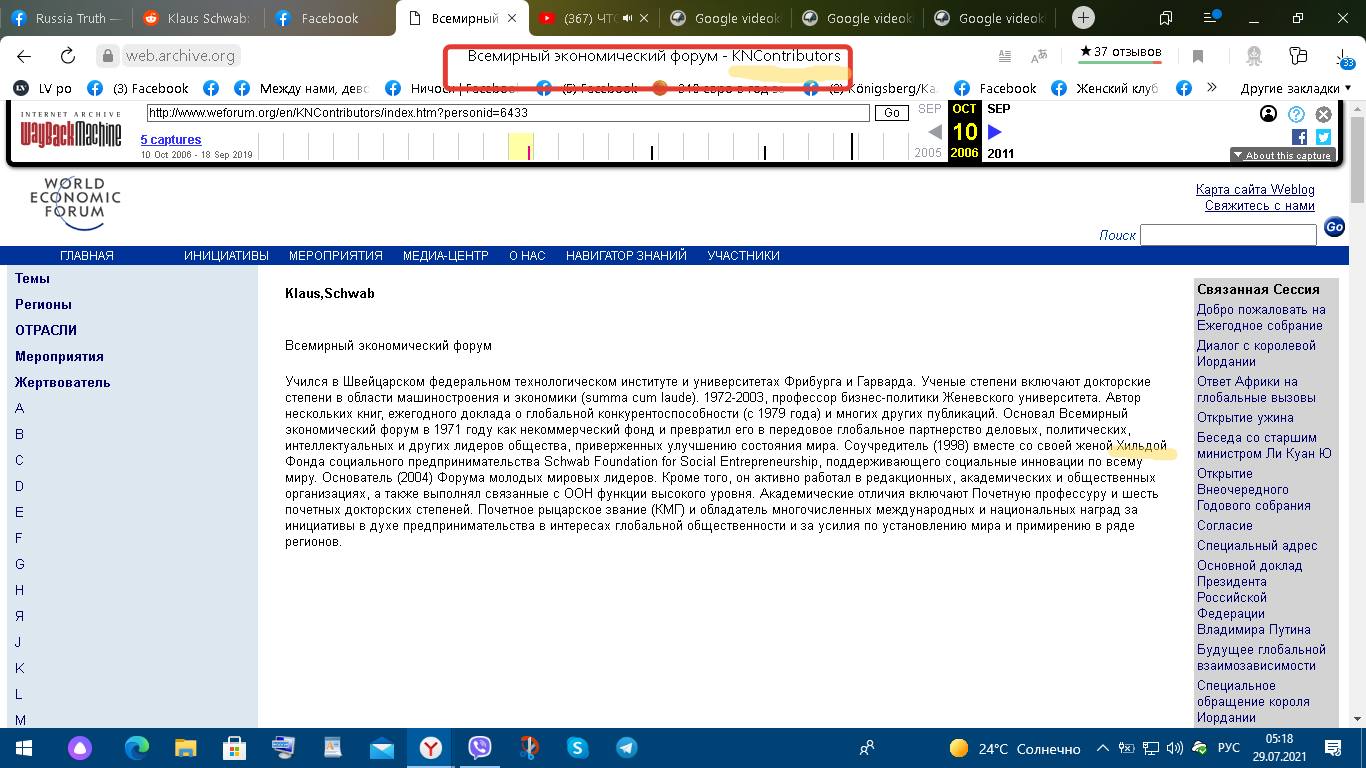Click the Поиск search field
This screenshot has height=768, width=1366.
click(x=1227, y=235)
